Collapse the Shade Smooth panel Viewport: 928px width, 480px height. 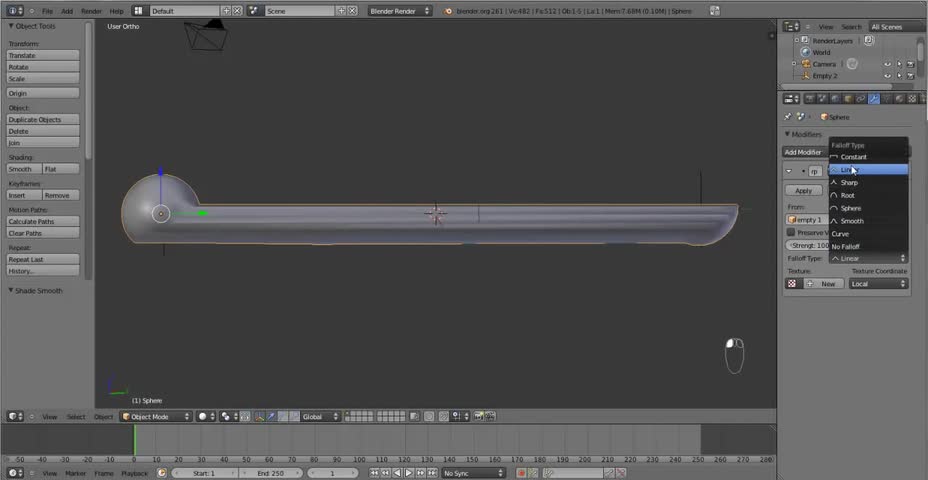coord(11,291)
